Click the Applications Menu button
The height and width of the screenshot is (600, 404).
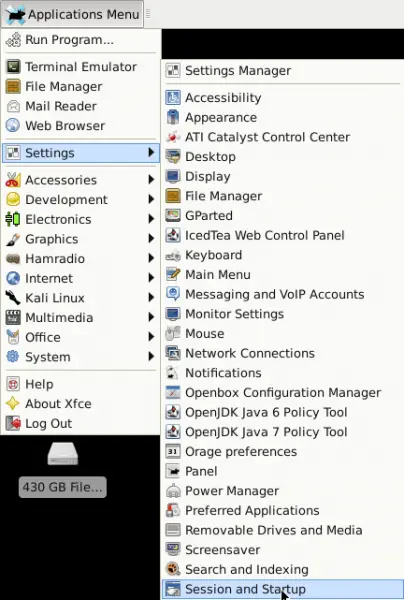tap(72, 14)
